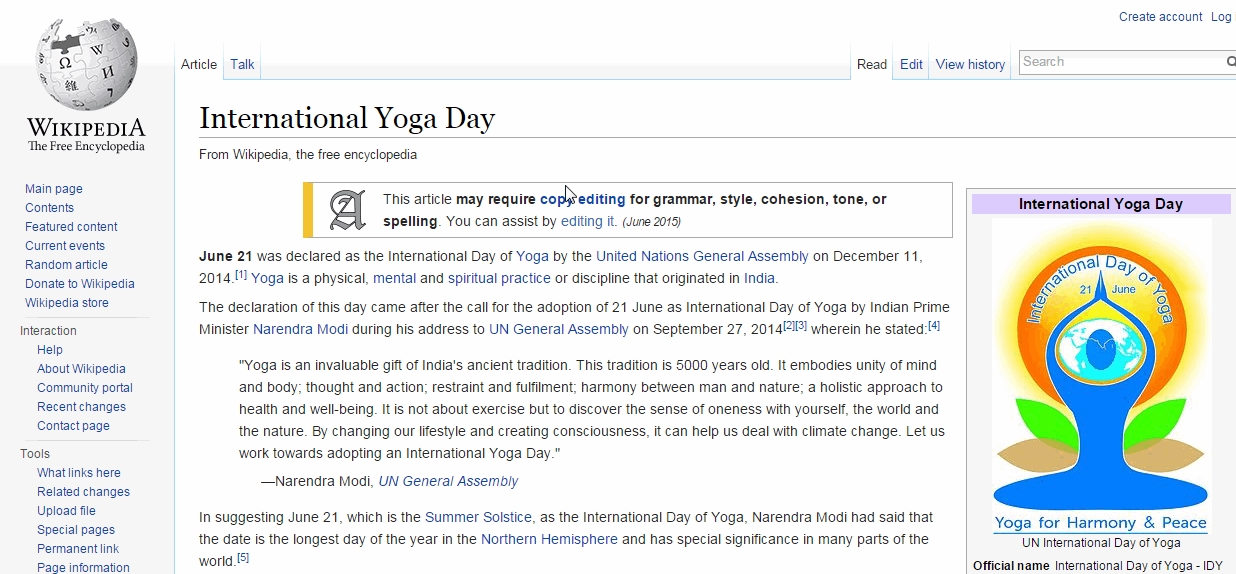1236x574 pixels.
Task: Open italic UN General Assembly link below quote
Action: (x=448, y=481)
